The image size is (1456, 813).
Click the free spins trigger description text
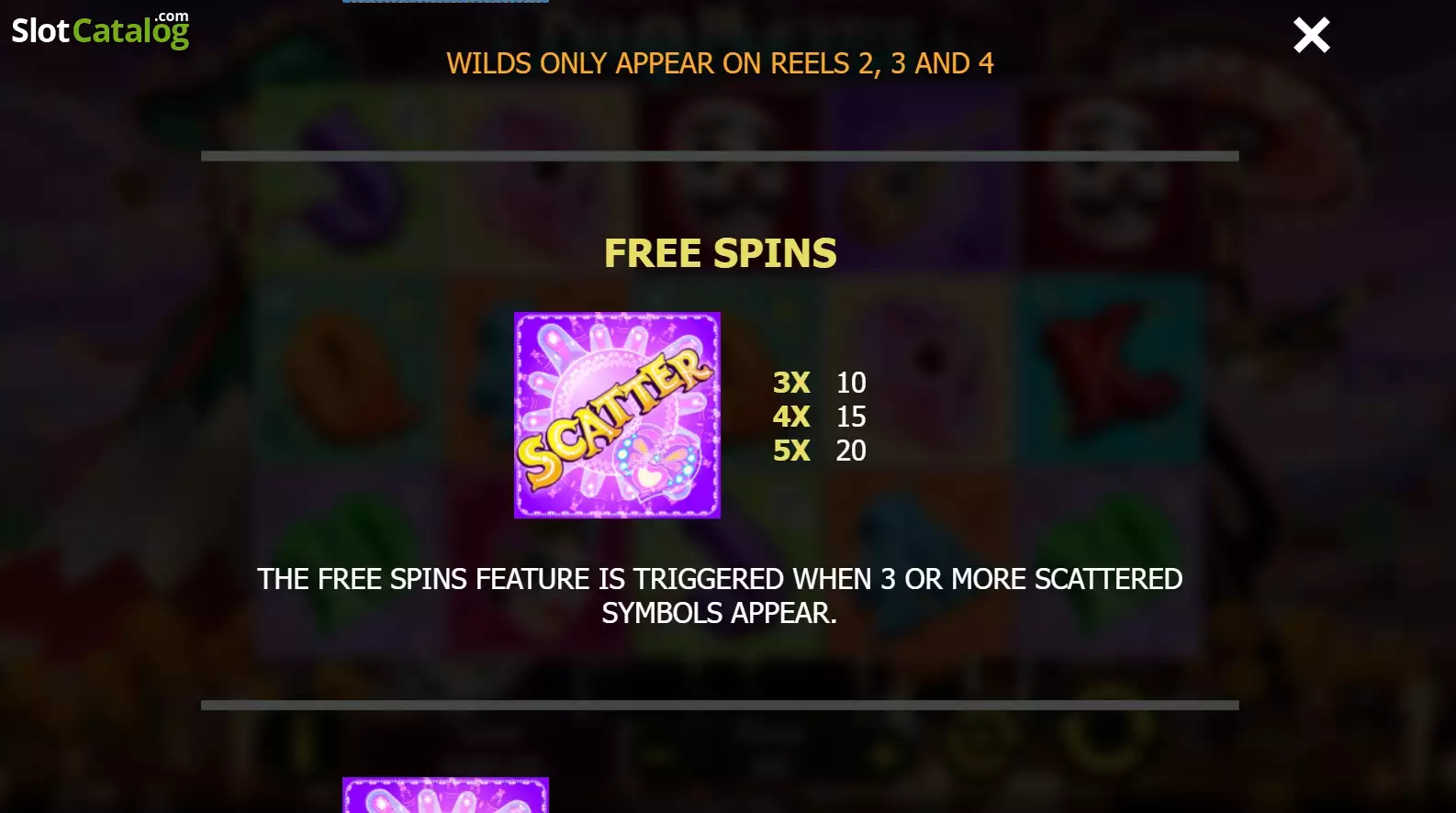[720, 596]
